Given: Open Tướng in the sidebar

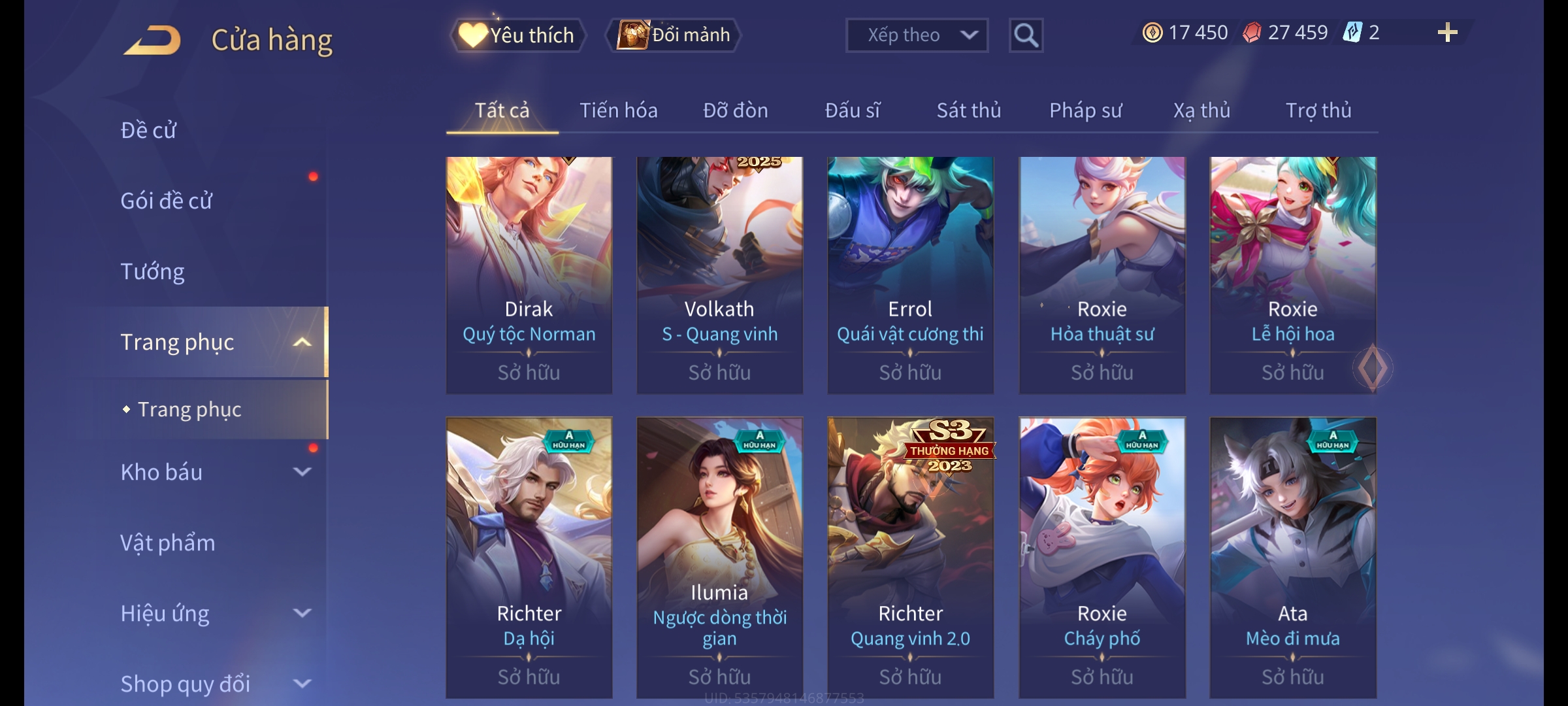Looking at the screenshot, I should coord(152,271).
